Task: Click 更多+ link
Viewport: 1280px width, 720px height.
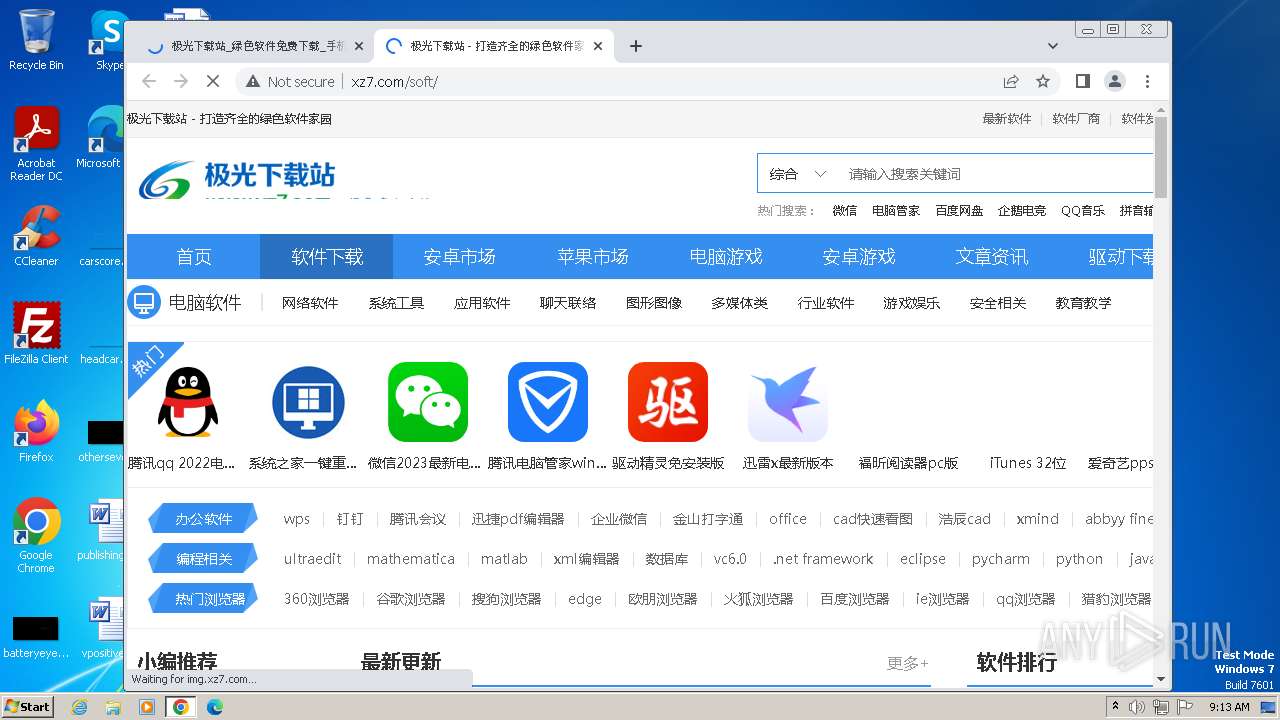Action: click(907, 663)
